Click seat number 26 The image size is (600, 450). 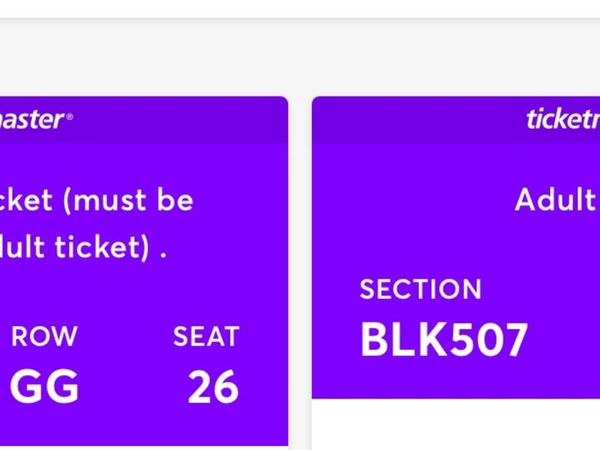(x=213, y=387)
